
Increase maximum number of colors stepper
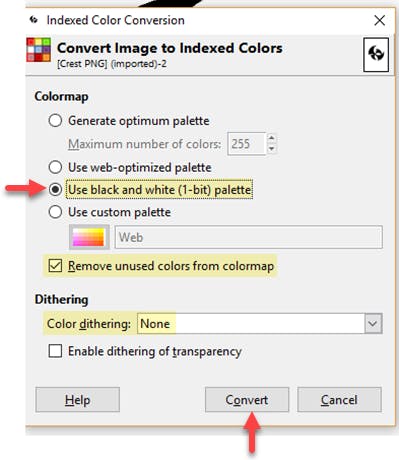click(272, 138)
